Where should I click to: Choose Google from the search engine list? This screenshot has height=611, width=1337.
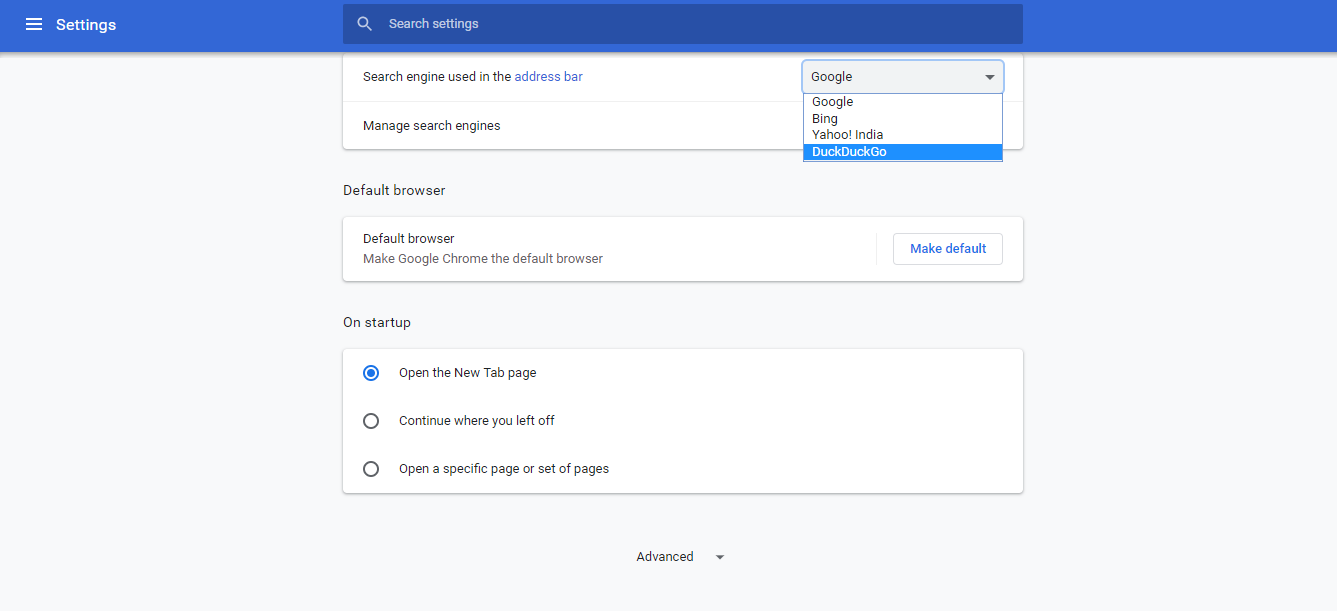[903, 102]
